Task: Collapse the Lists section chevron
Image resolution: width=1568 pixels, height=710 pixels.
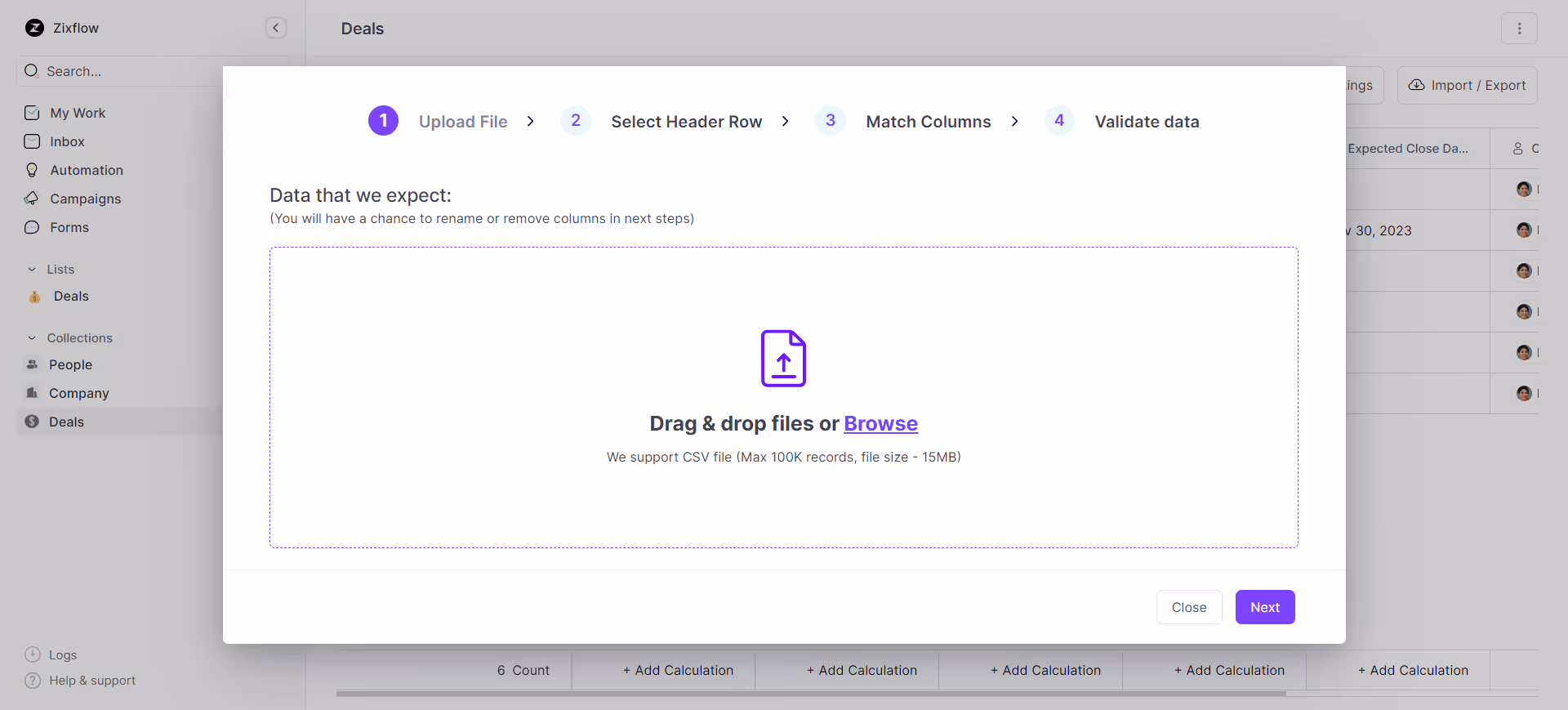Action: (32, 270)
